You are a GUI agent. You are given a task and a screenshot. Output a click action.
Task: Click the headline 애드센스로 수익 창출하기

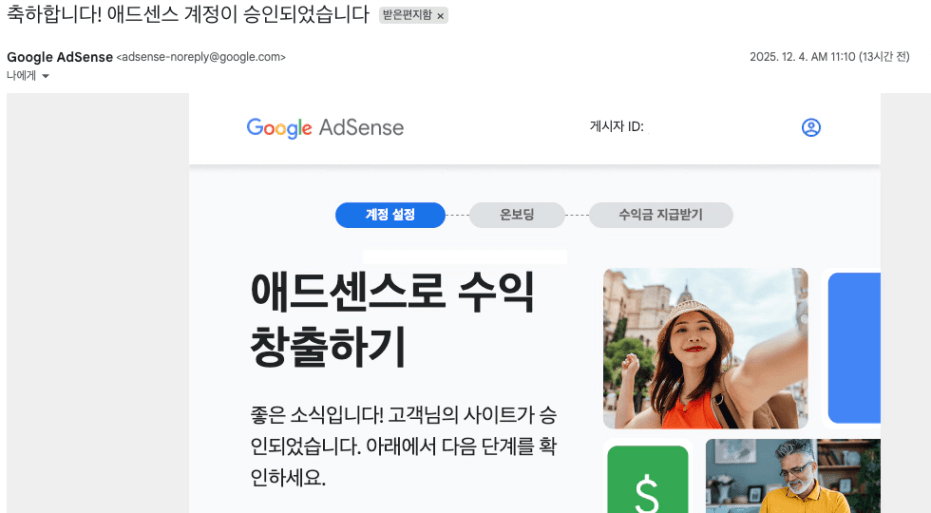tap(392, 318)
